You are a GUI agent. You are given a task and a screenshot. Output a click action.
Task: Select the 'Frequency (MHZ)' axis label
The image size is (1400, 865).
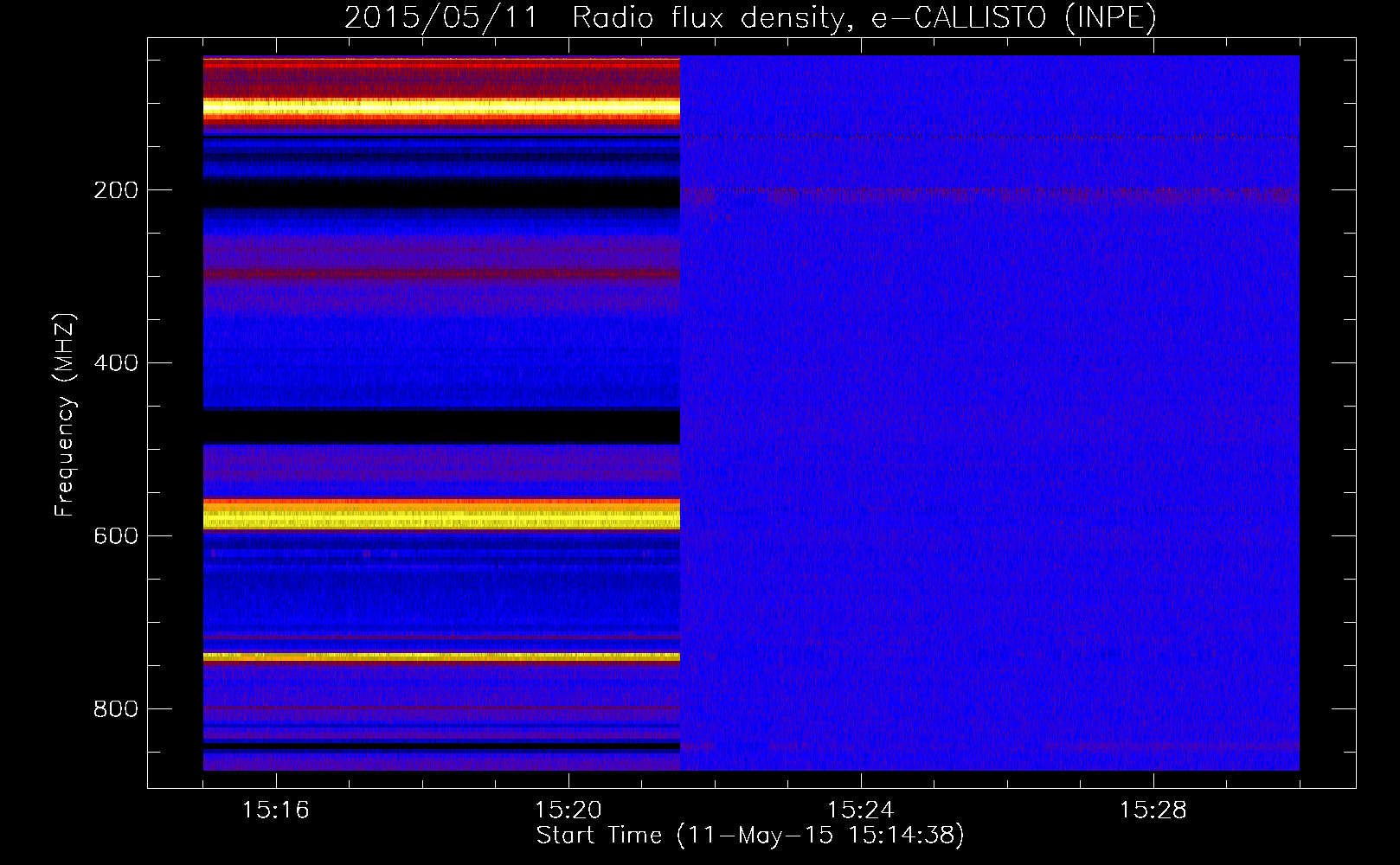65,414
